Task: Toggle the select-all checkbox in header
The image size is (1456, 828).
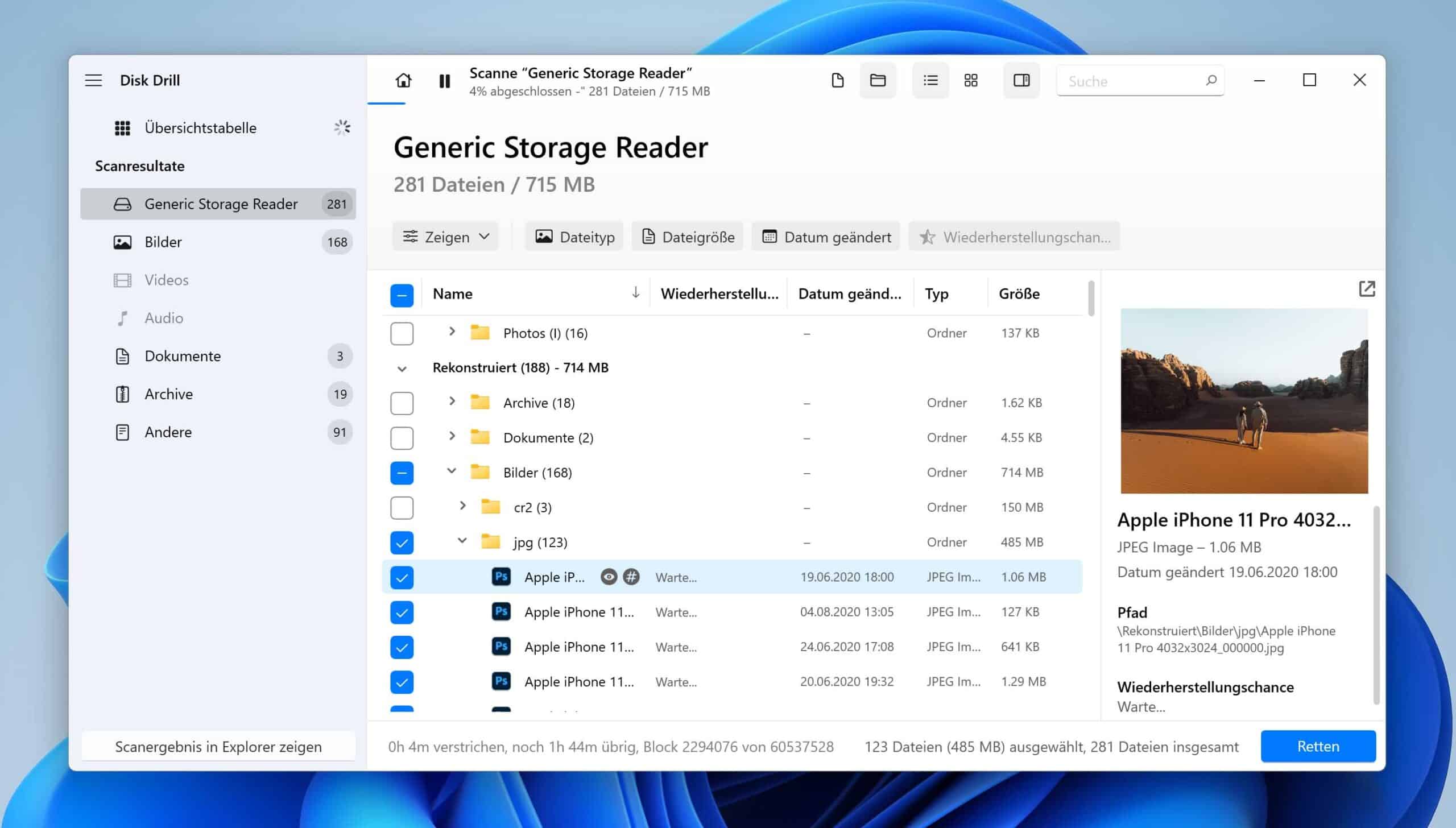Action: [x=402, y=295]
